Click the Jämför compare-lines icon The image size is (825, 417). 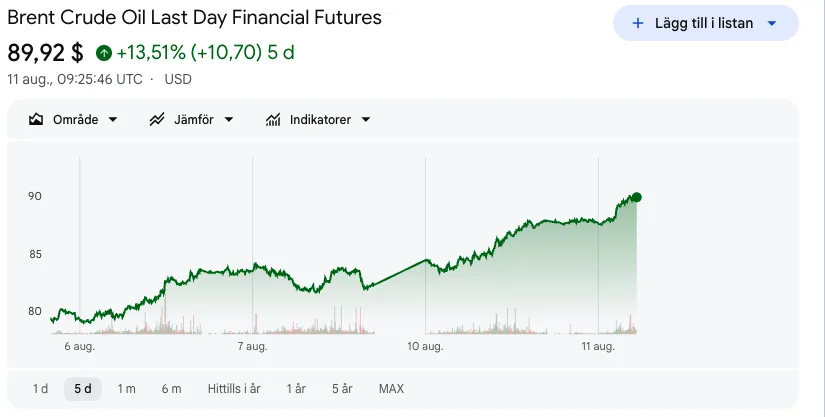coord(157,119)
